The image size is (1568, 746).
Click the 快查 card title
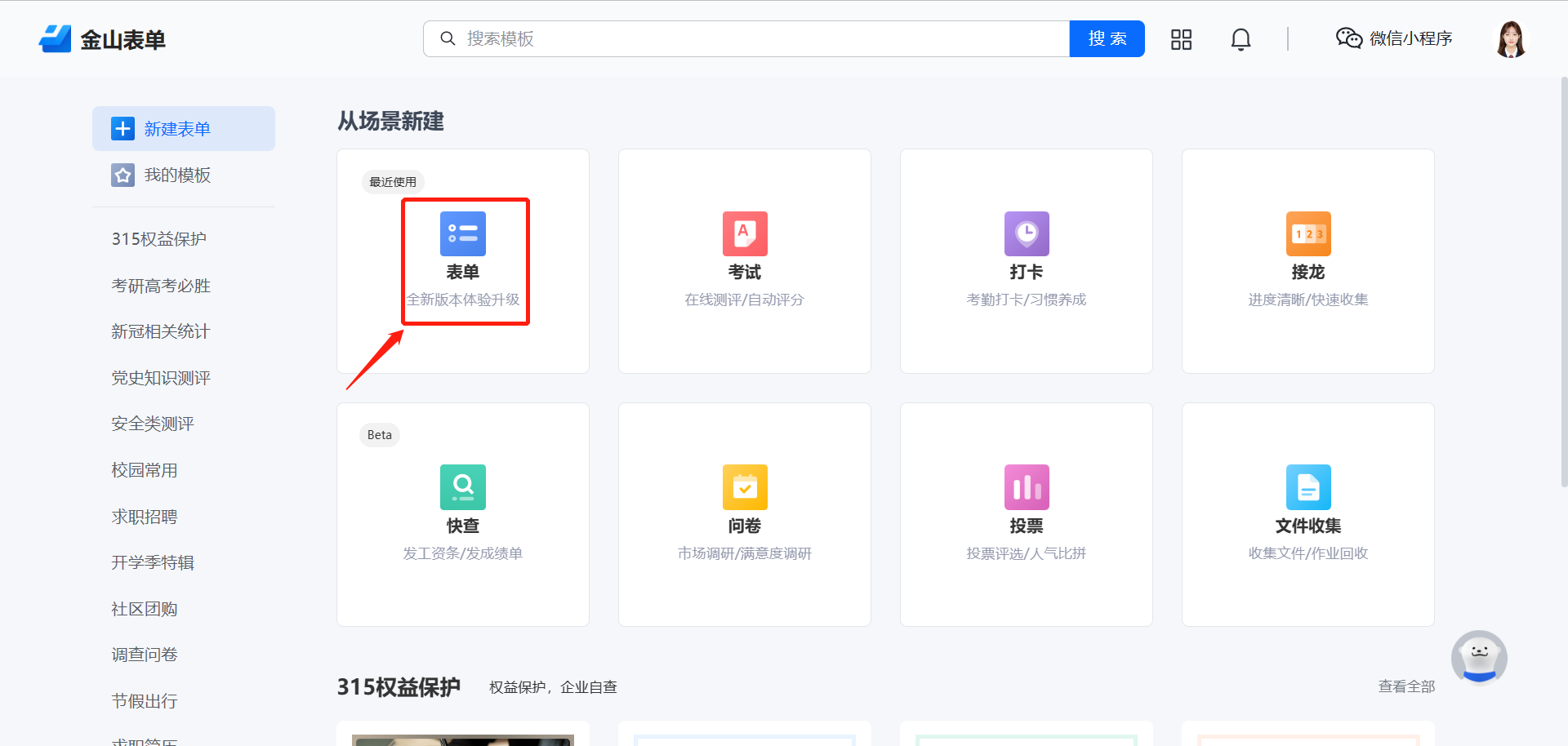463,526
